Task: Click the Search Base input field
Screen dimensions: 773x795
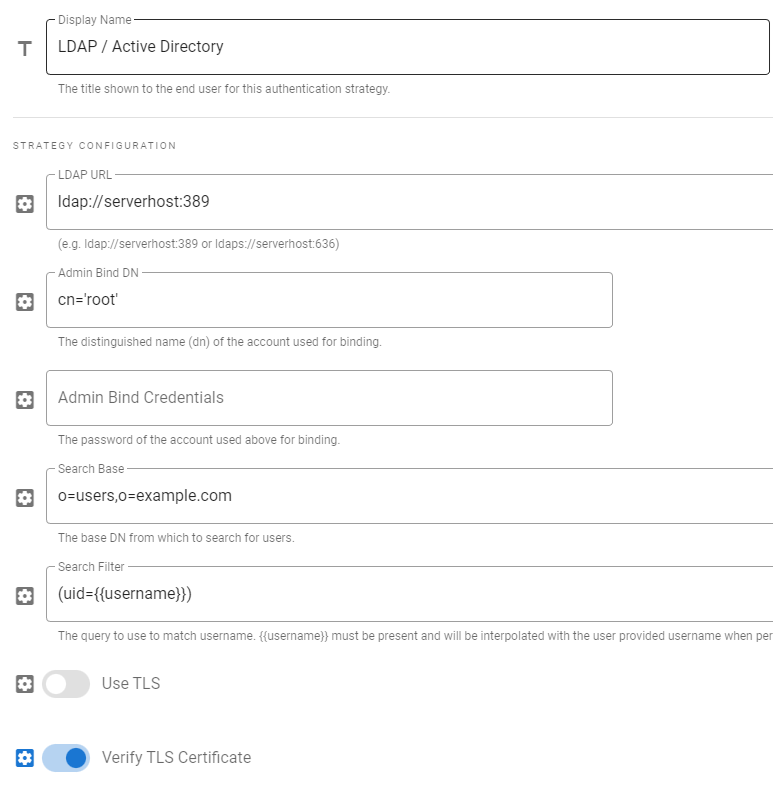Action: pos(400,496)
